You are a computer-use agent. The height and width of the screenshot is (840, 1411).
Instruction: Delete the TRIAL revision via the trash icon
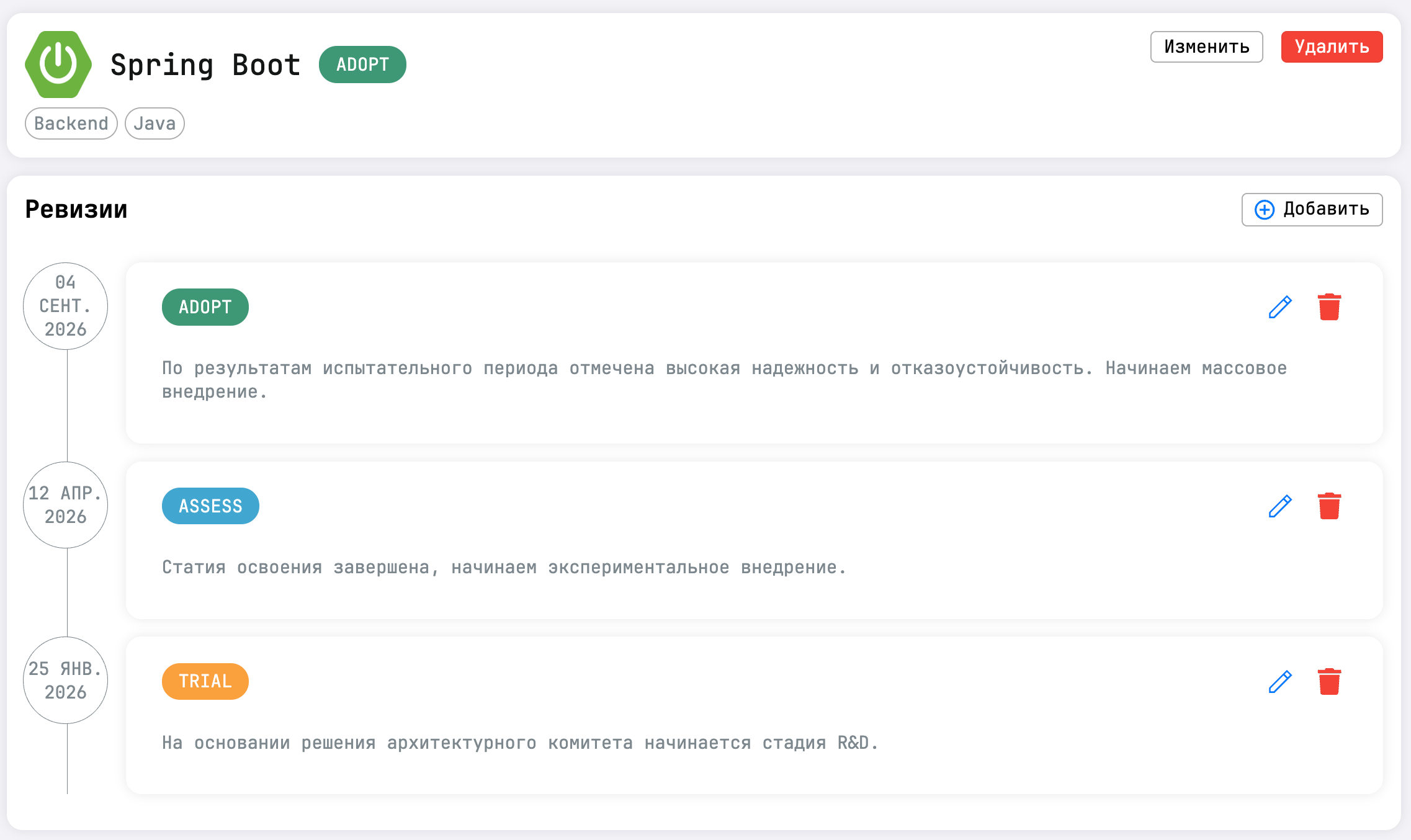click(x=1329, y=682)
